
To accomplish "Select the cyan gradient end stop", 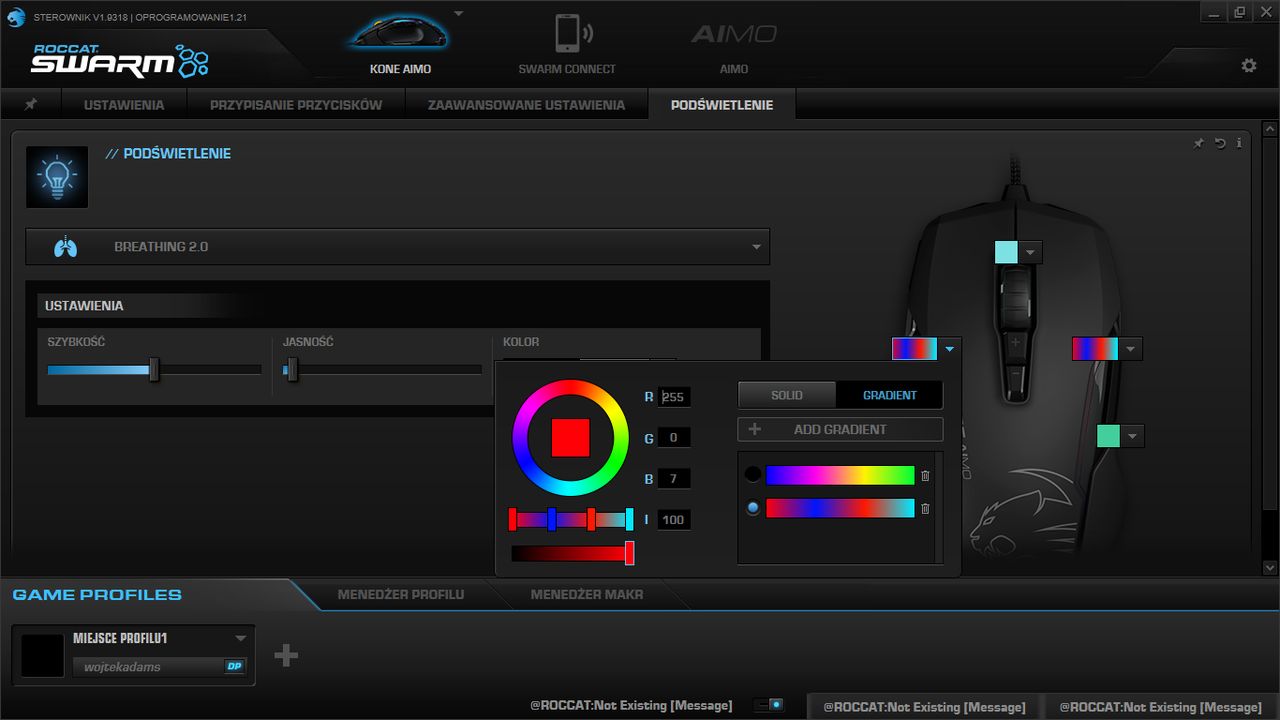I will tap(629, 519).
